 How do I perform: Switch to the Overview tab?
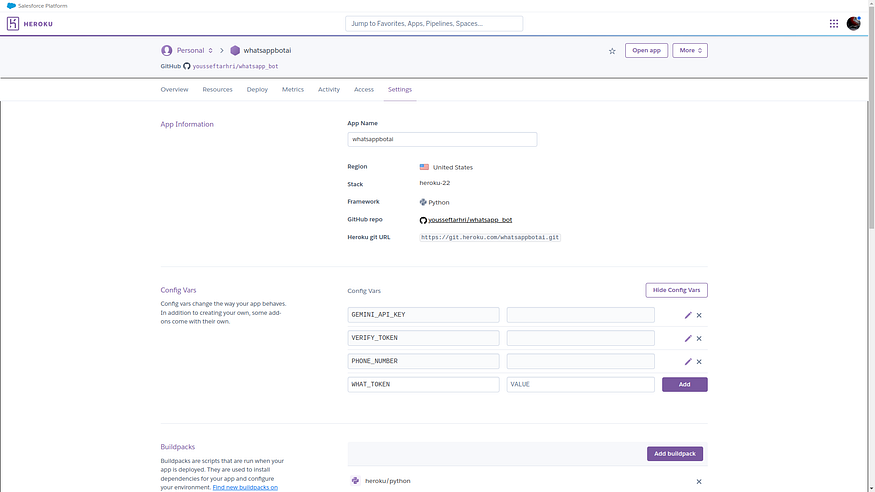tap(174, 89)
